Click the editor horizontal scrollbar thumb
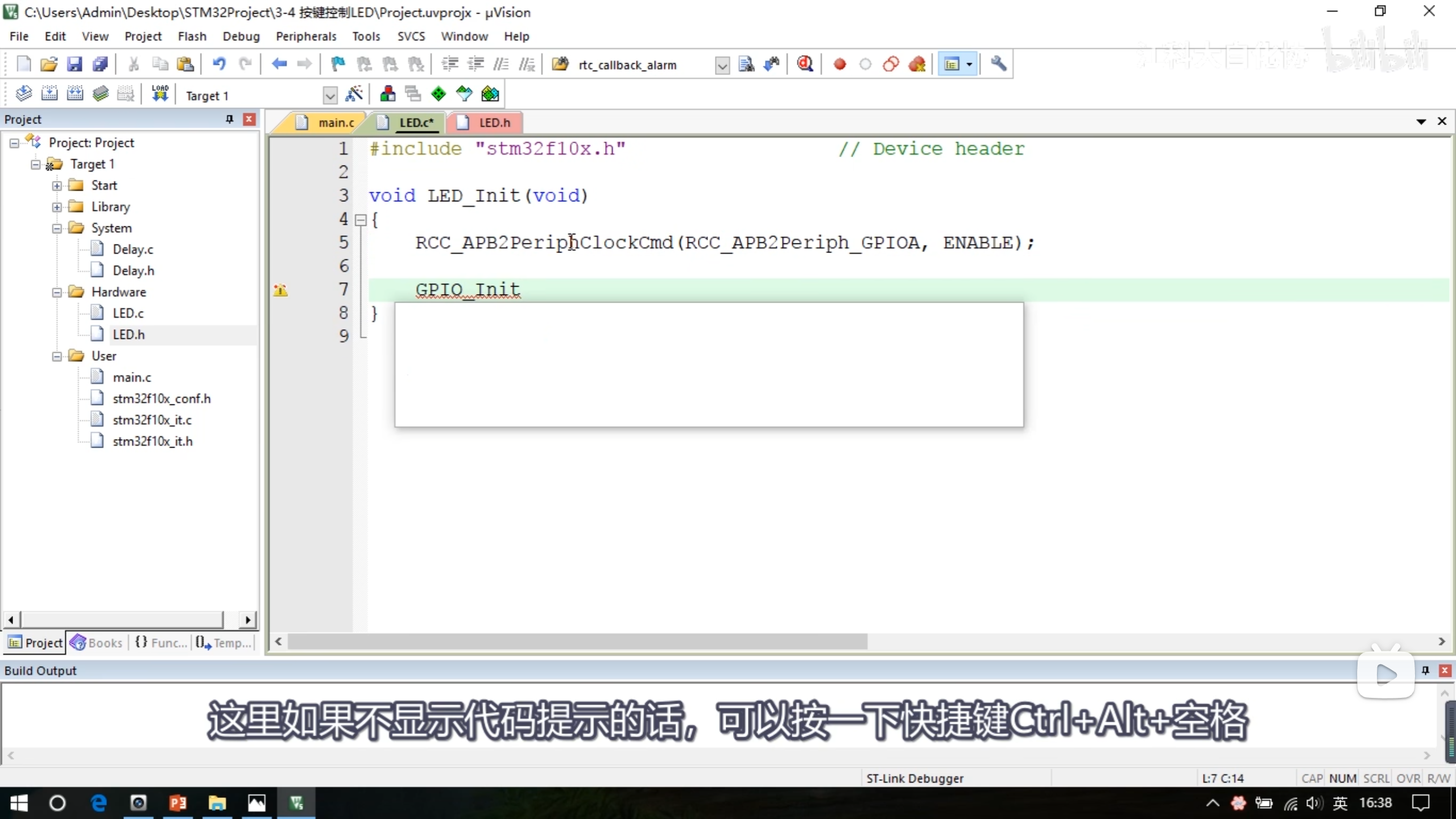 577,642
